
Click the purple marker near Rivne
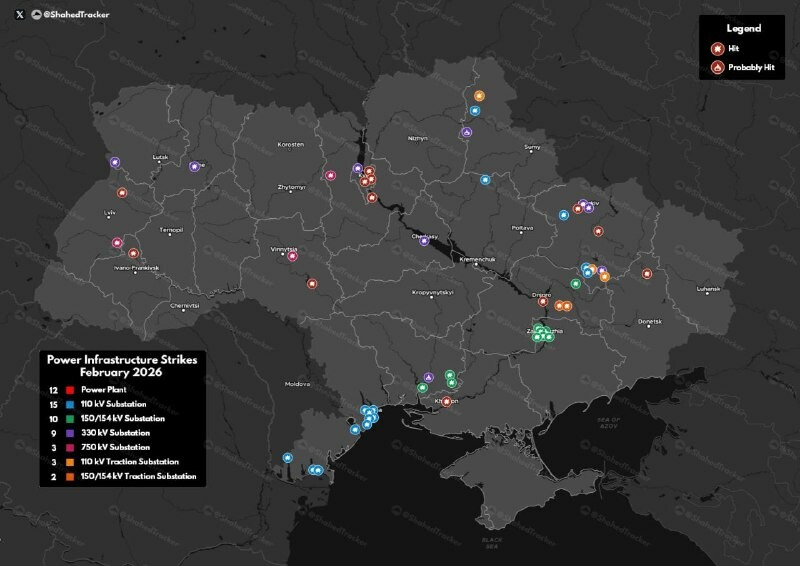pyautogui.click(x=195, y=166)
